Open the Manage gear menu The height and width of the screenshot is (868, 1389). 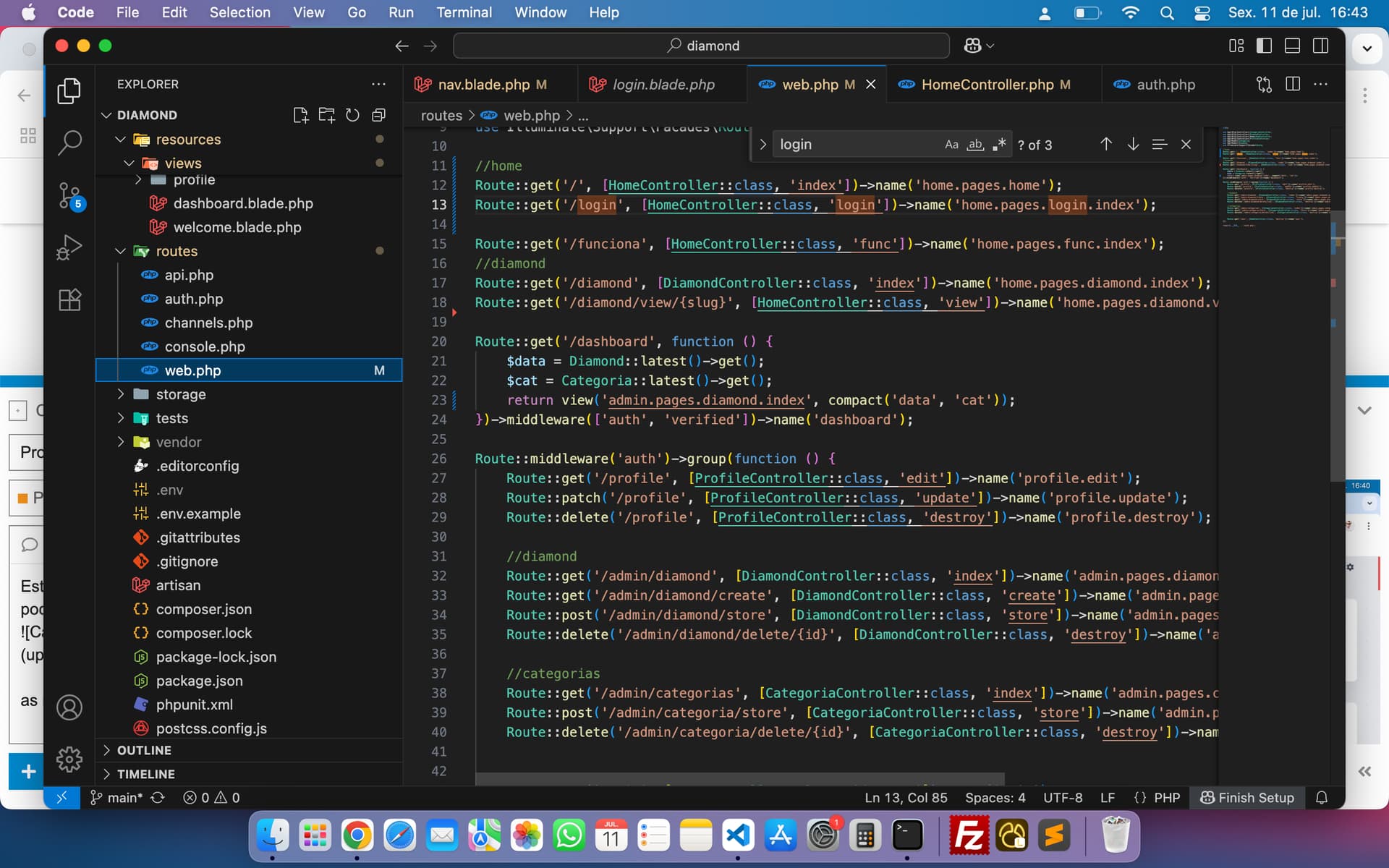pos(69,759)
